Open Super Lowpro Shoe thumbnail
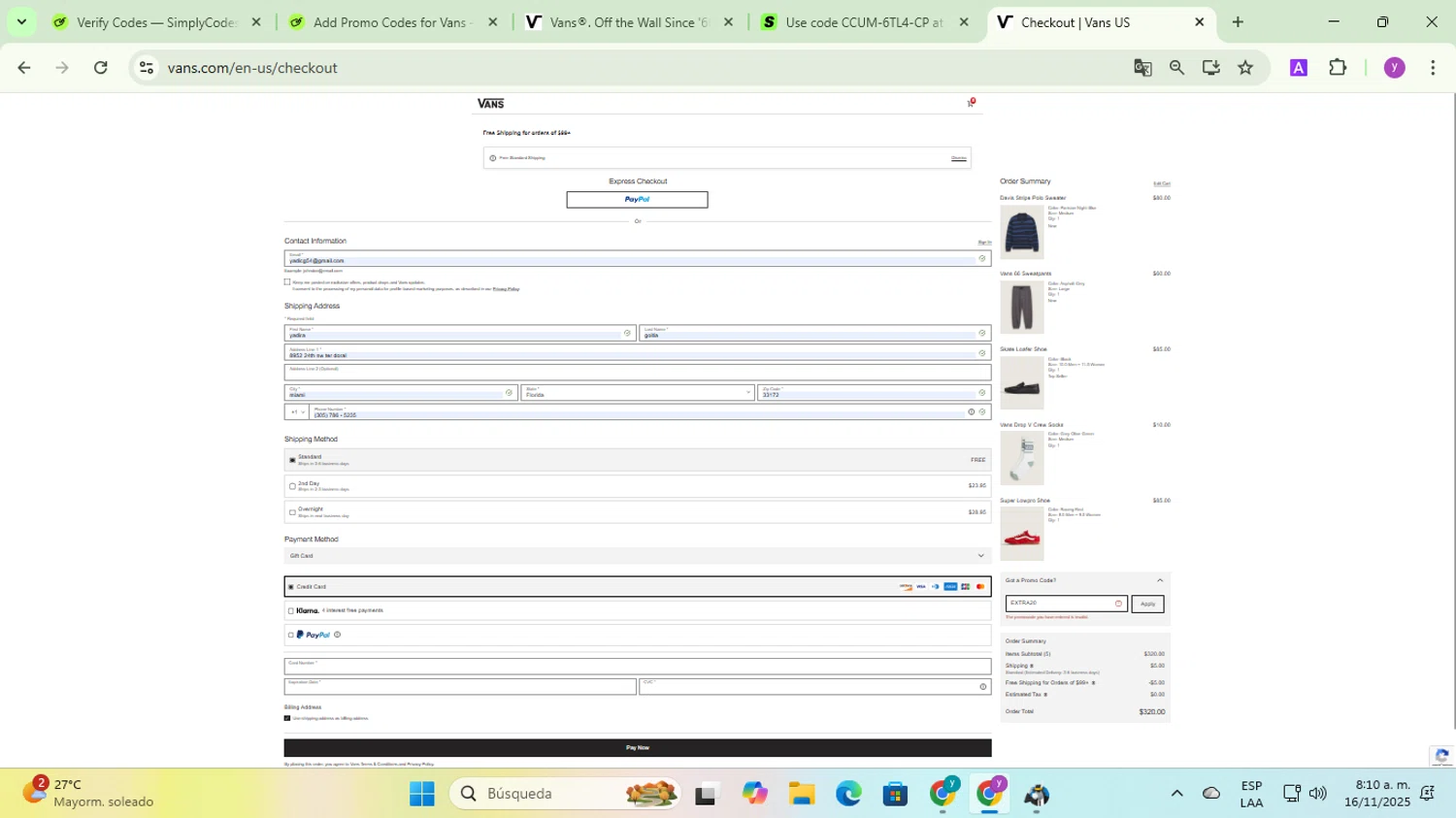1456x818 pixels. 1022,534
